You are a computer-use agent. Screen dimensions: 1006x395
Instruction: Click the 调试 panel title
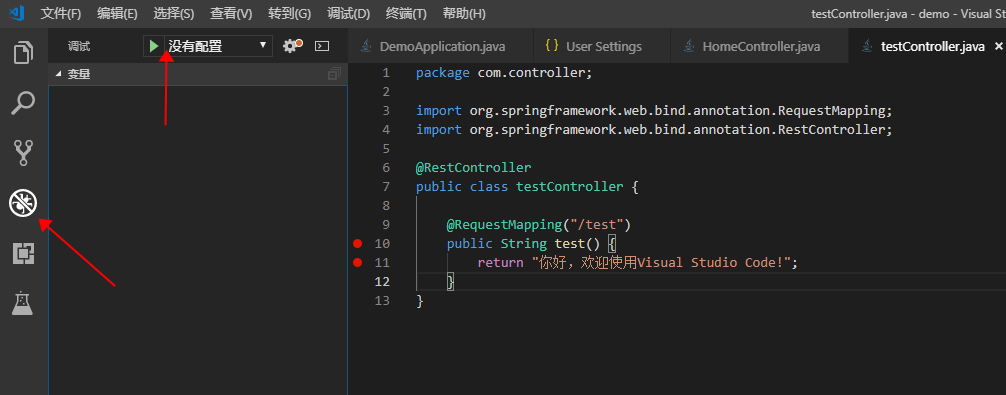tap(79, 46)
